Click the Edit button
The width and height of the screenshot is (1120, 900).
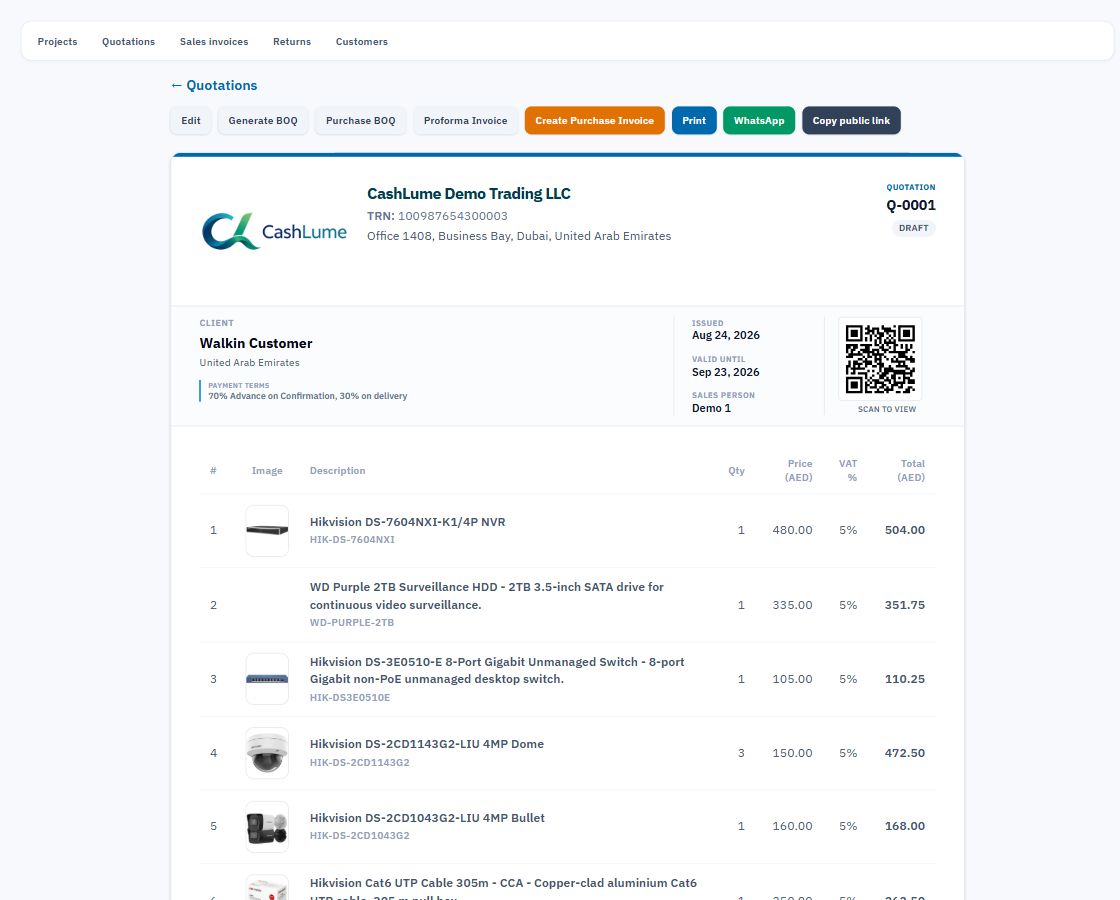coord(191,121)
